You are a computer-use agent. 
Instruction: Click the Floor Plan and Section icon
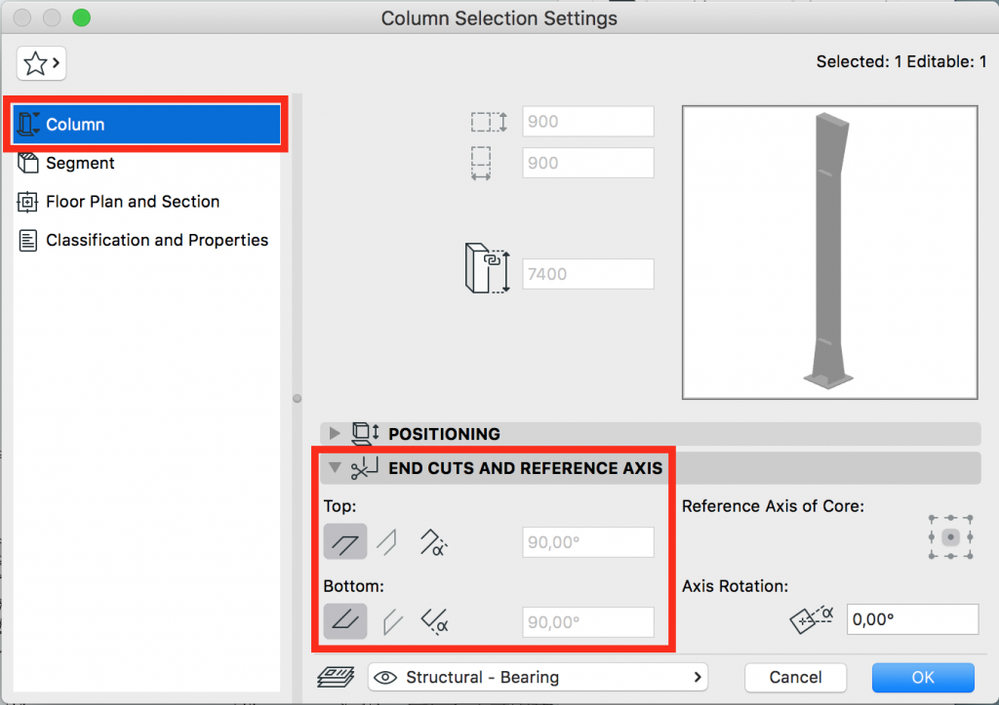pyautogui.click(x=27, y=203)
